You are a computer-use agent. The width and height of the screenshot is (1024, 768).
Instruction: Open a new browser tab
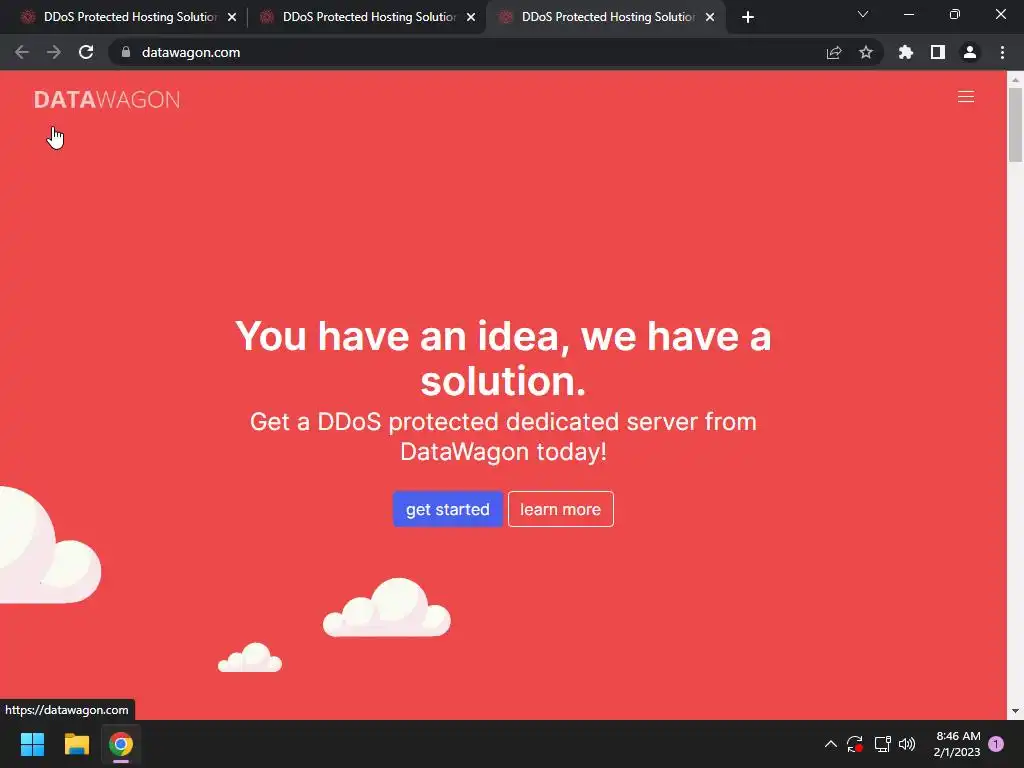coord(748,17)
